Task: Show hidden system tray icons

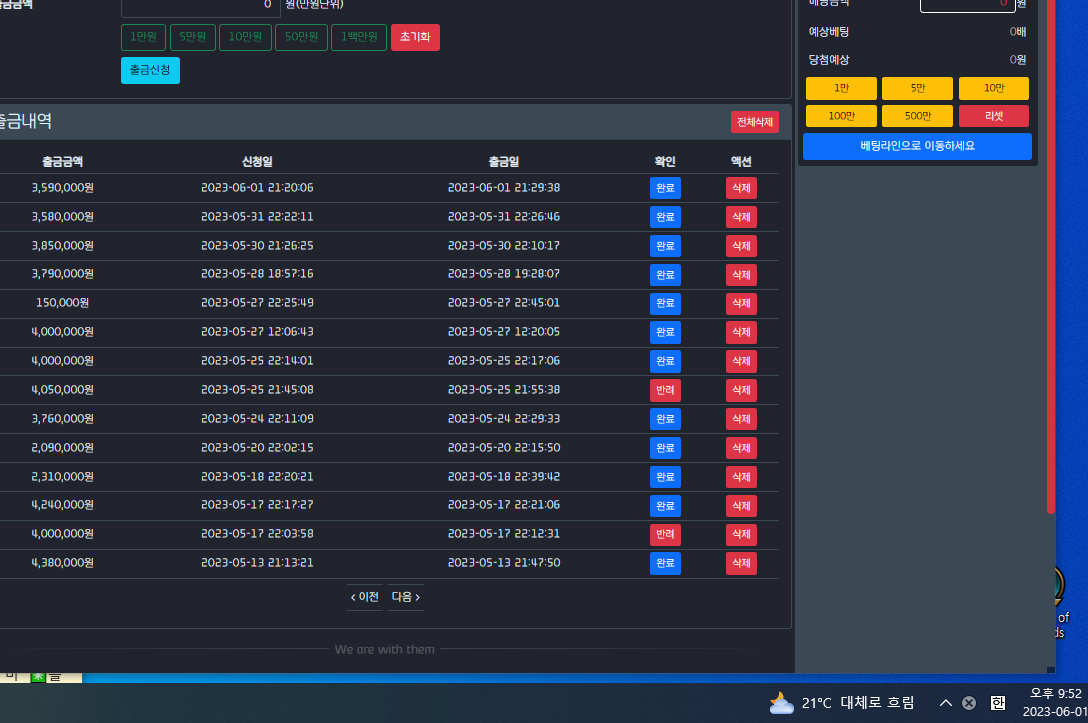Action: (945, 703)
